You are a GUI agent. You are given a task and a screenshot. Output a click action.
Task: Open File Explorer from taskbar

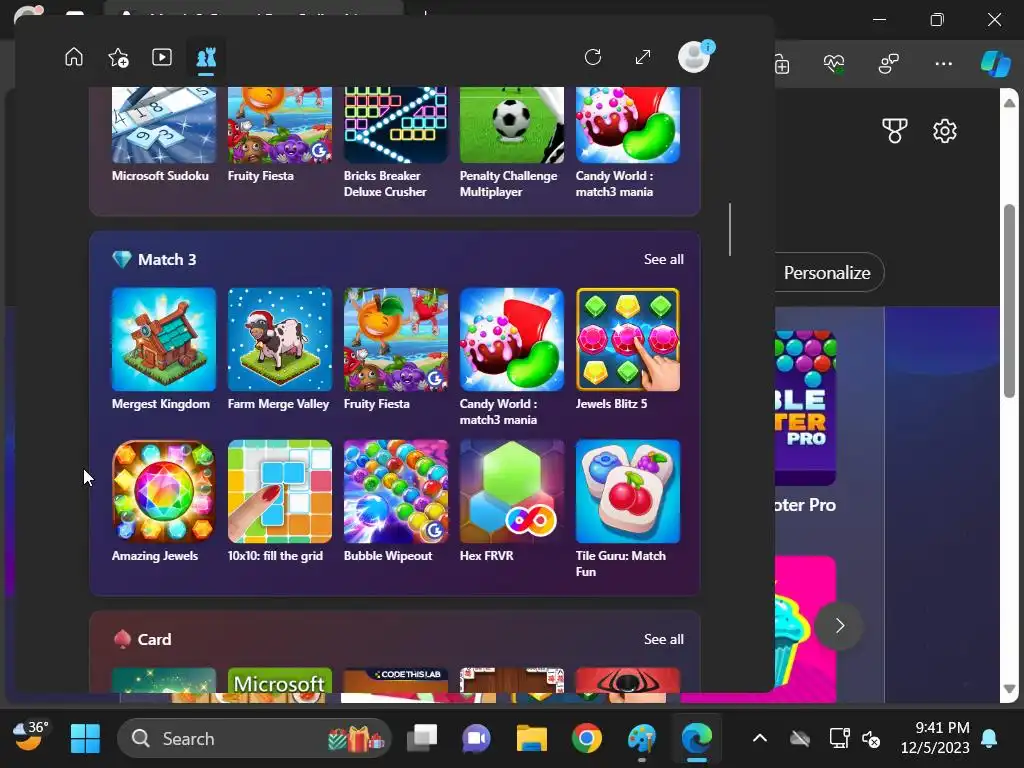(x=532, y=739)
